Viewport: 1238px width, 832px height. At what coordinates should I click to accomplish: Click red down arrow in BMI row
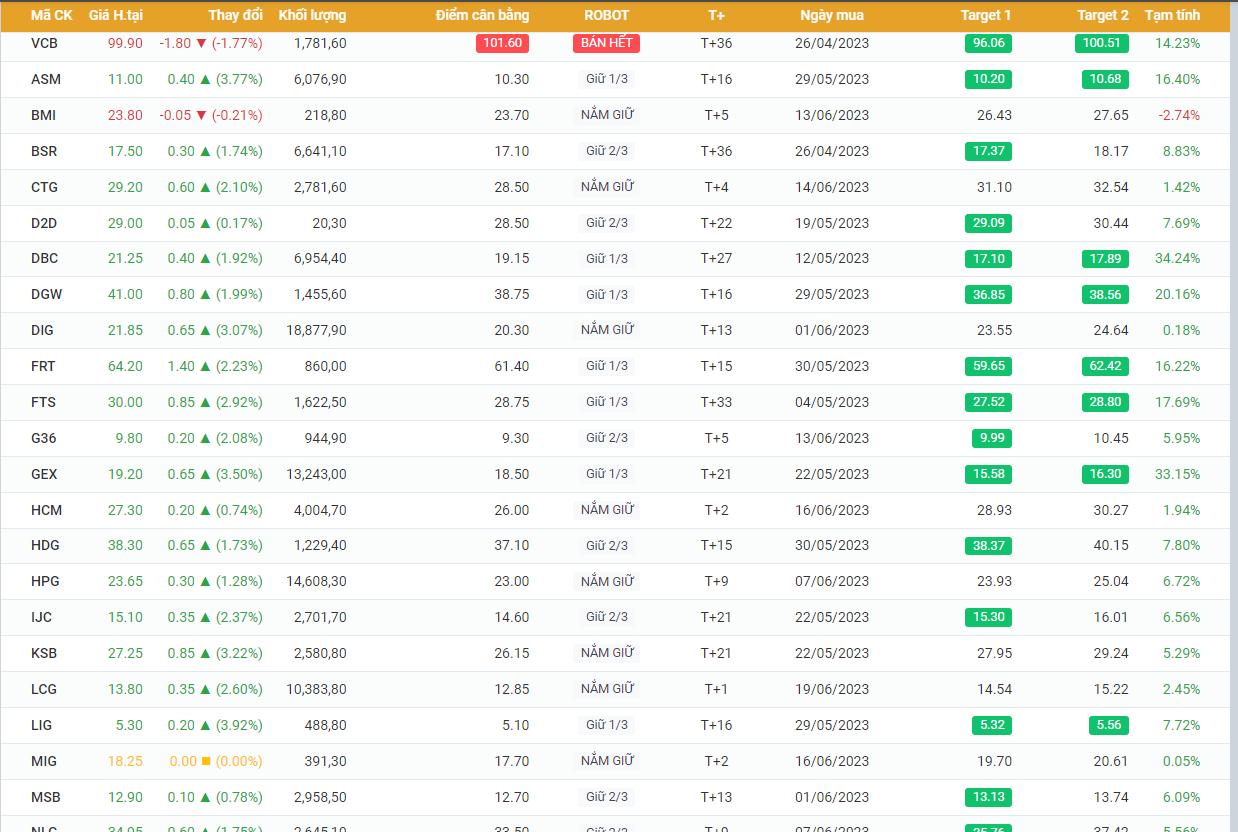[x=201, y=116]
